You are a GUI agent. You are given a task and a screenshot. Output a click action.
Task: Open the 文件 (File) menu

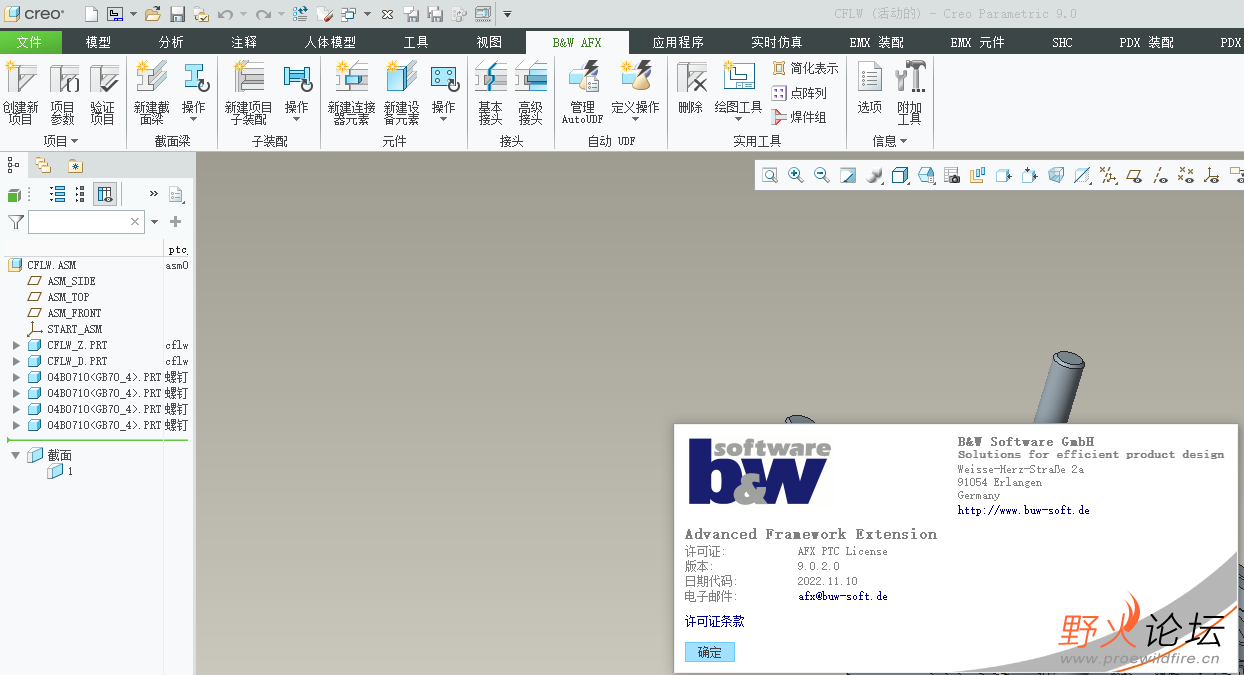(x=30, y=42)
